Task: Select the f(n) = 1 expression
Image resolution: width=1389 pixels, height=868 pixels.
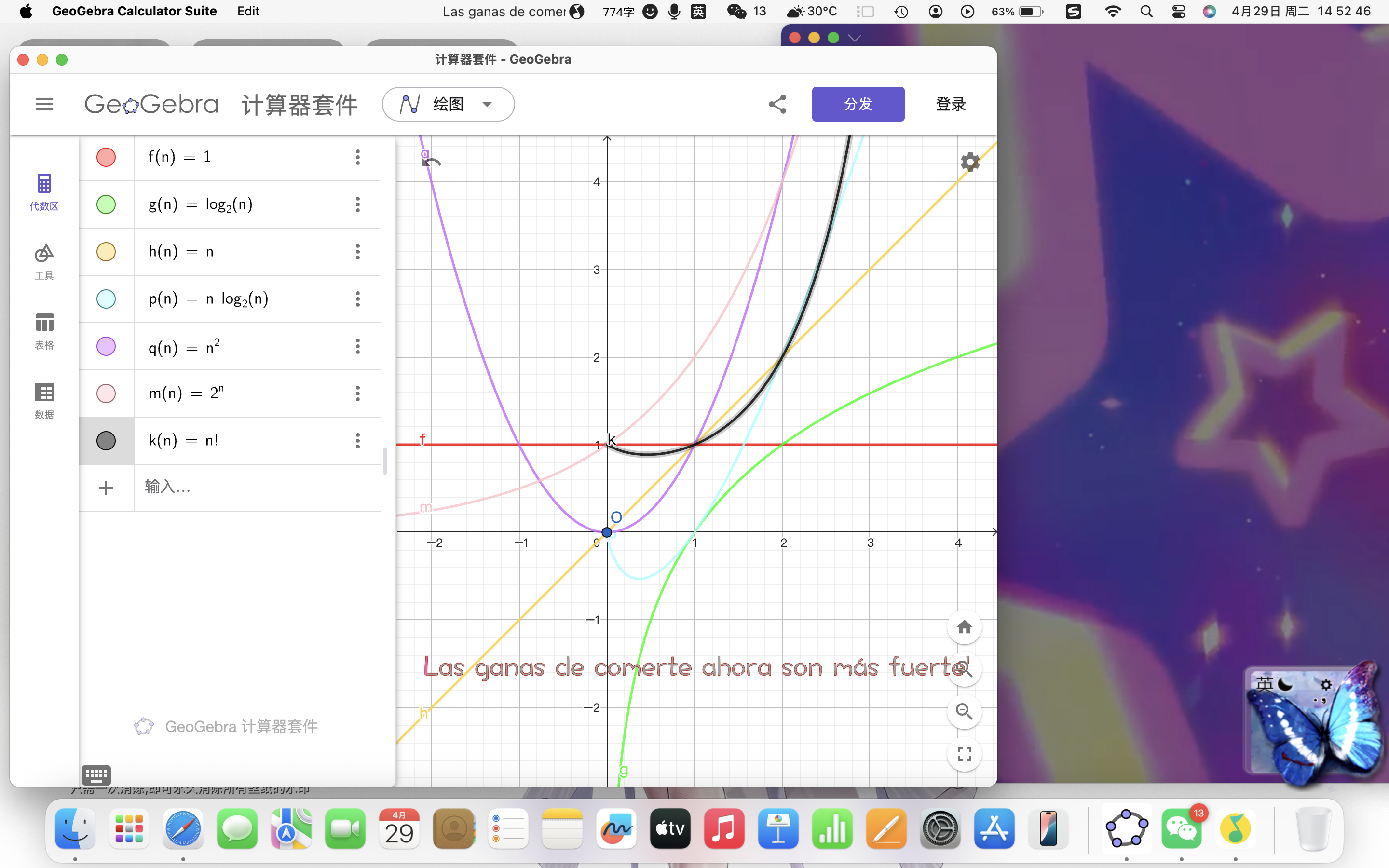Action: point(179,157)
